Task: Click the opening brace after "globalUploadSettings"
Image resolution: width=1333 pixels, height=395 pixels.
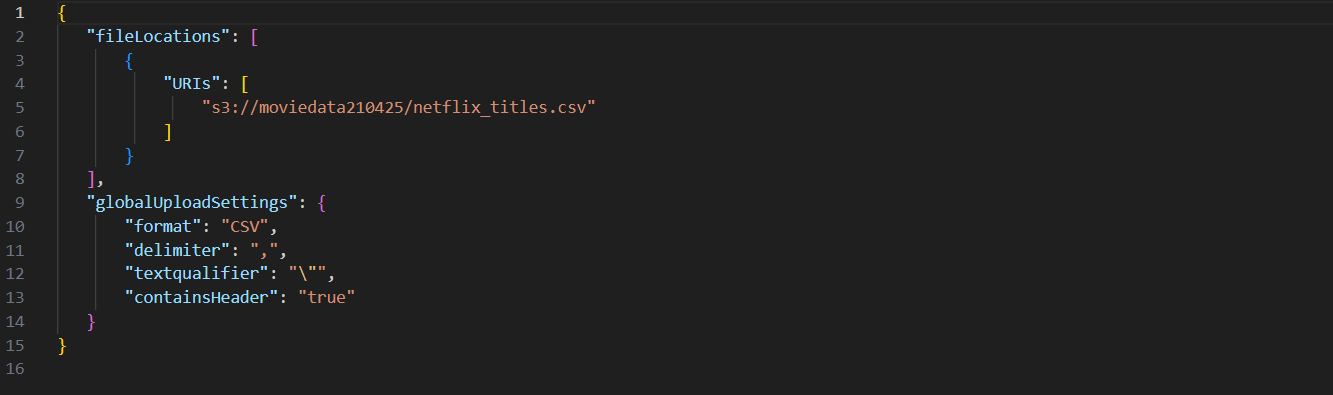Action: click(x=321, y=203)
